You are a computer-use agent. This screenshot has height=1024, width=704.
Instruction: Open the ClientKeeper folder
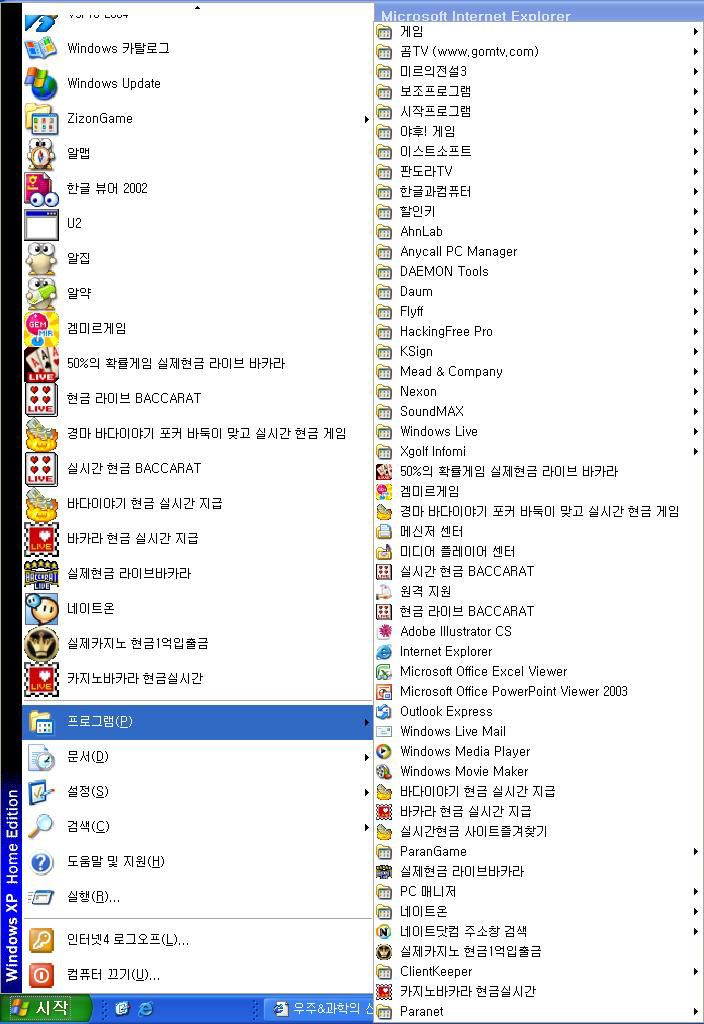click(x=538, y=972)
